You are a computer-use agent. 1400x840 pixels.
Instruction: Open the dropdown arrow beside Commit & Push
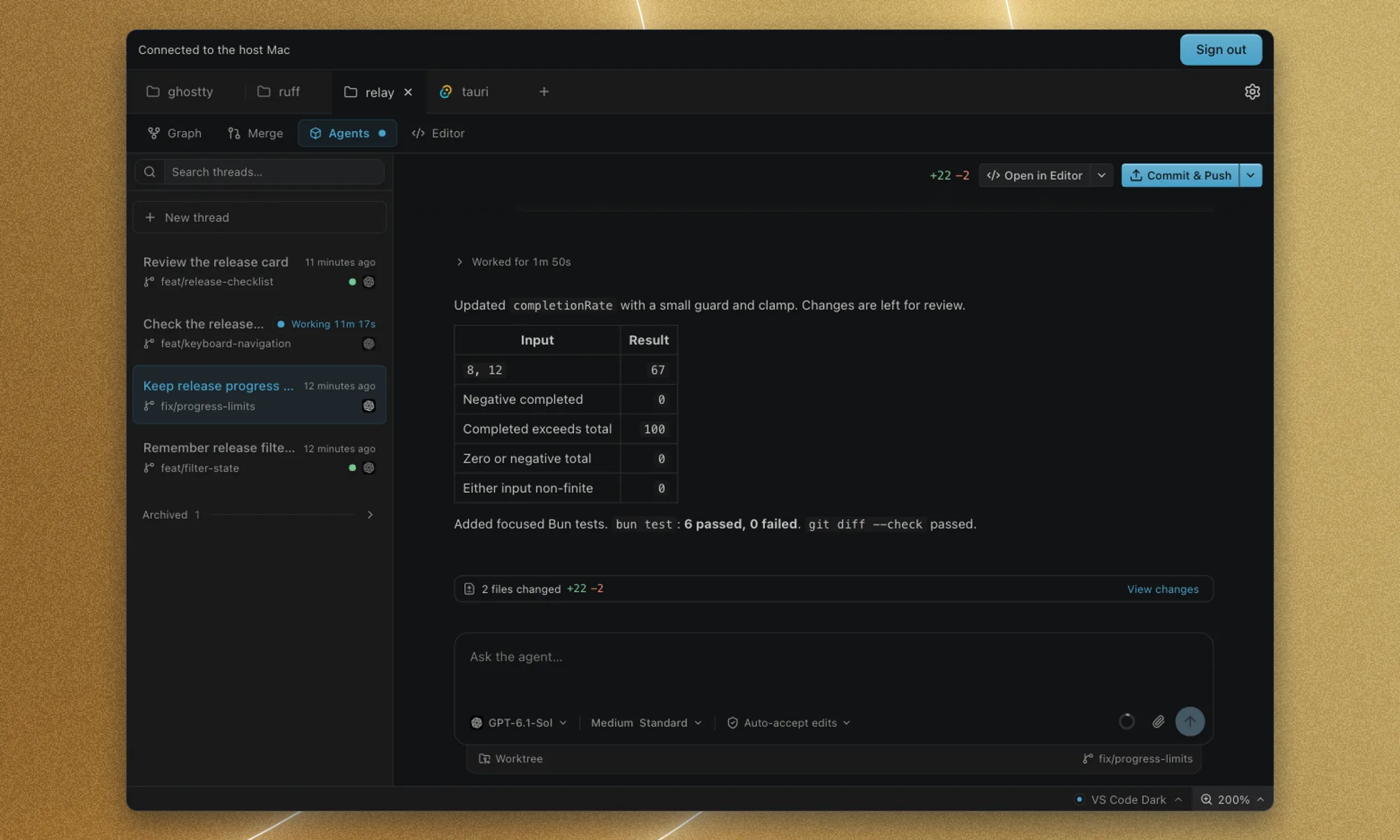[x=1250, y=175]
